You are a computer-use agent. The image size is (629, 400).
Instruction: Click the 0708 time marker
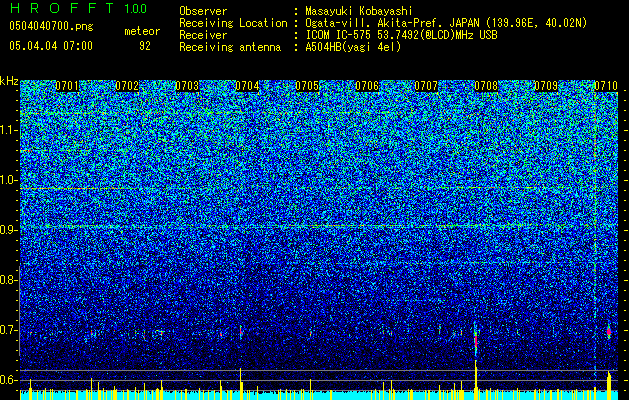[x=486, y=86]
